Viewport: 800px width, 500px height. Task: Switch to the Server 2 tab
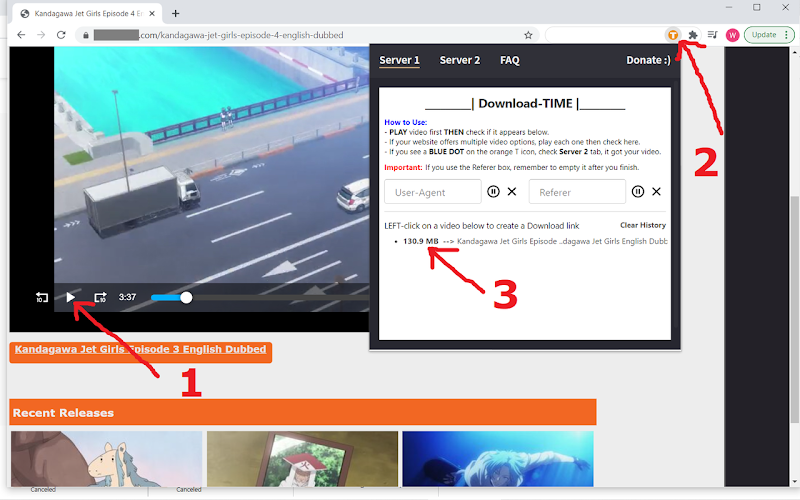(460, 60)
